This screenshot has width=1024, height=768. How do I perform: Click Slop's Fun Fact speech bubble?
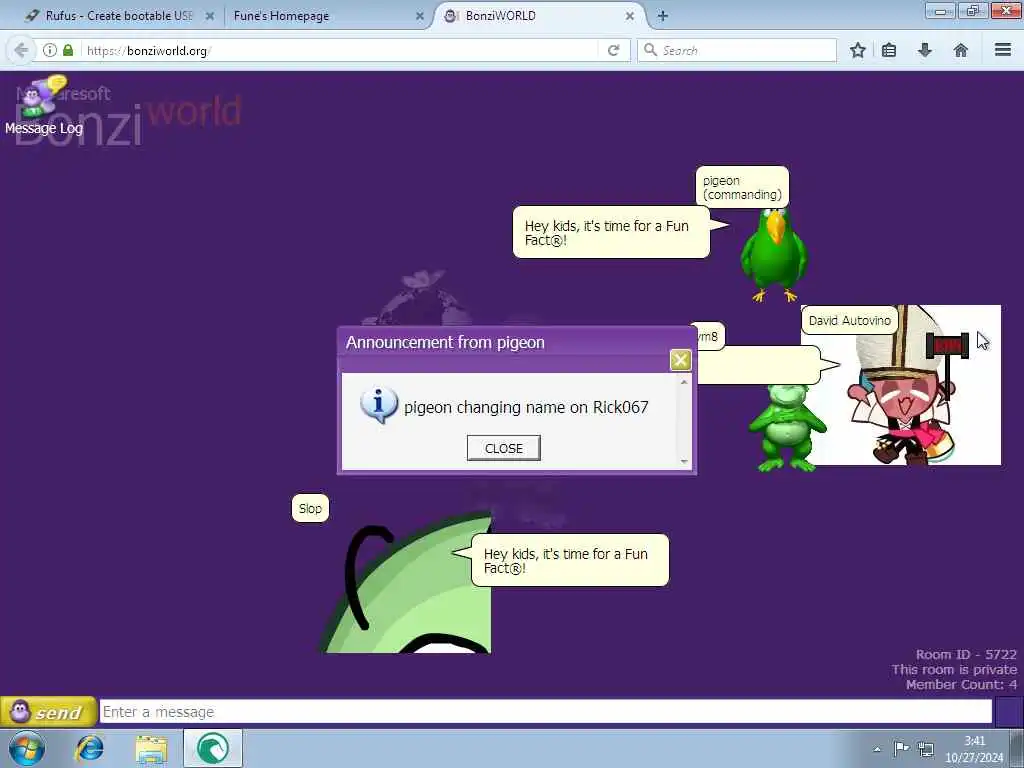click(x=570, y=560)
